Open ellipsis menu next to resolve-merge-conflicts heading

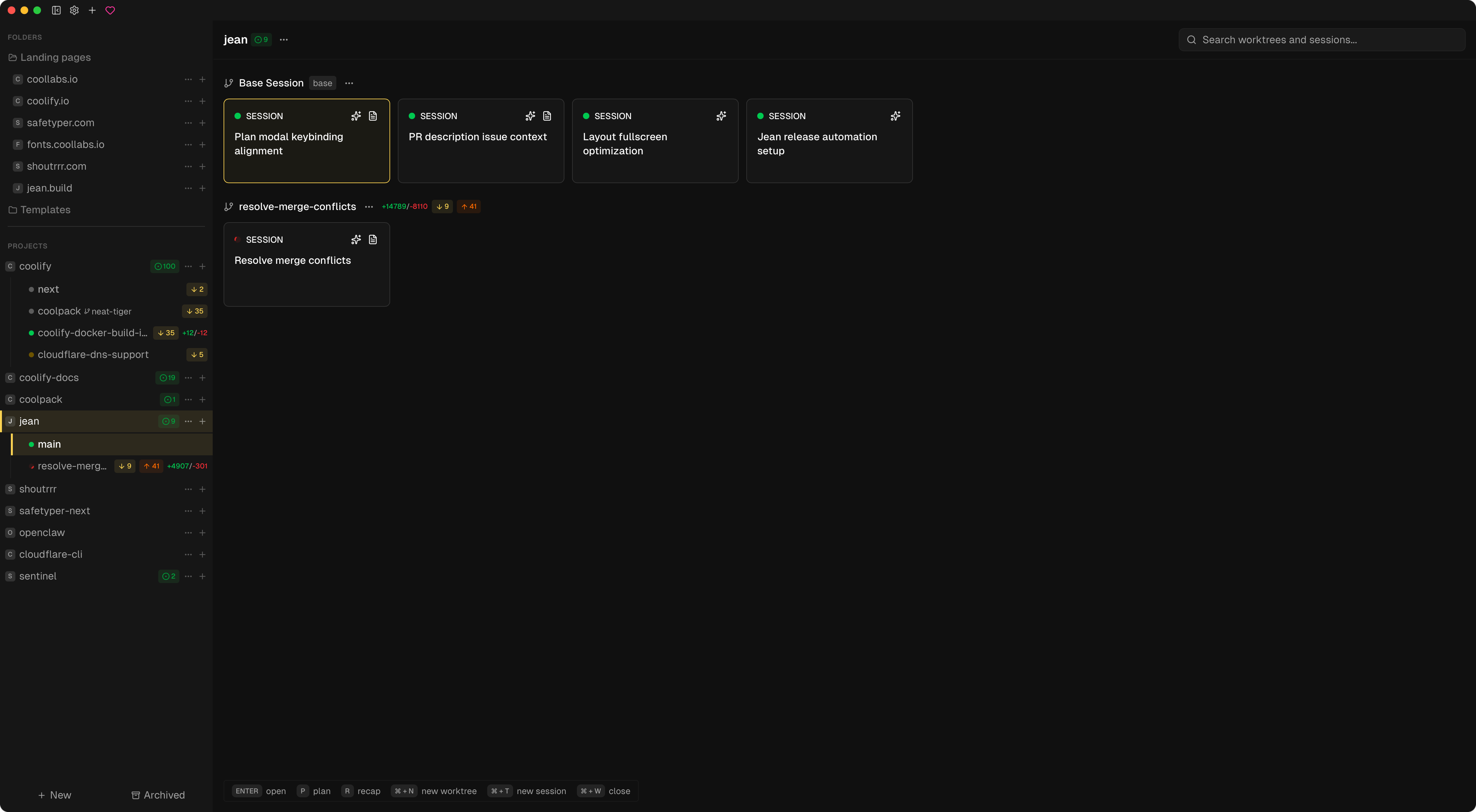[x=369, y=207]
